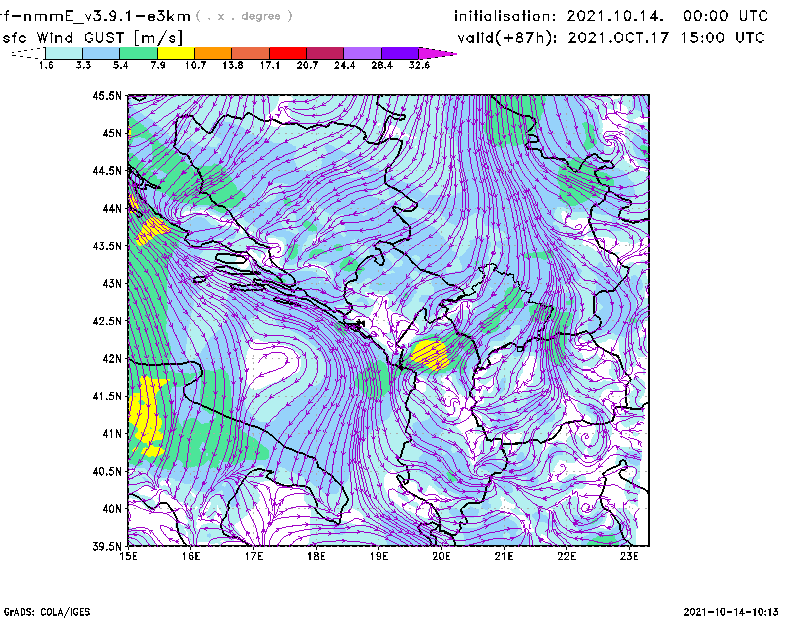This screenshot has height=618, width=800.
Task: Click the green 5.4-7.9 legend swatch
Action: click(x=138, y=53)
